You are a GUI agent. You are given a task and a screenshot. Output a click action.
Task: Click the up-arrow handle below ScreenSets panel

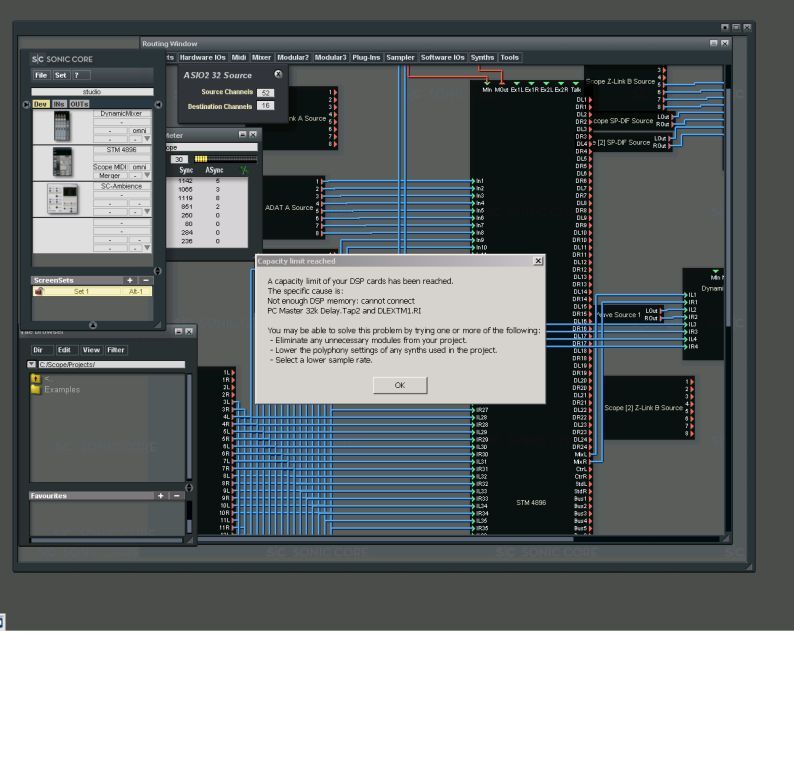point(93,325)
